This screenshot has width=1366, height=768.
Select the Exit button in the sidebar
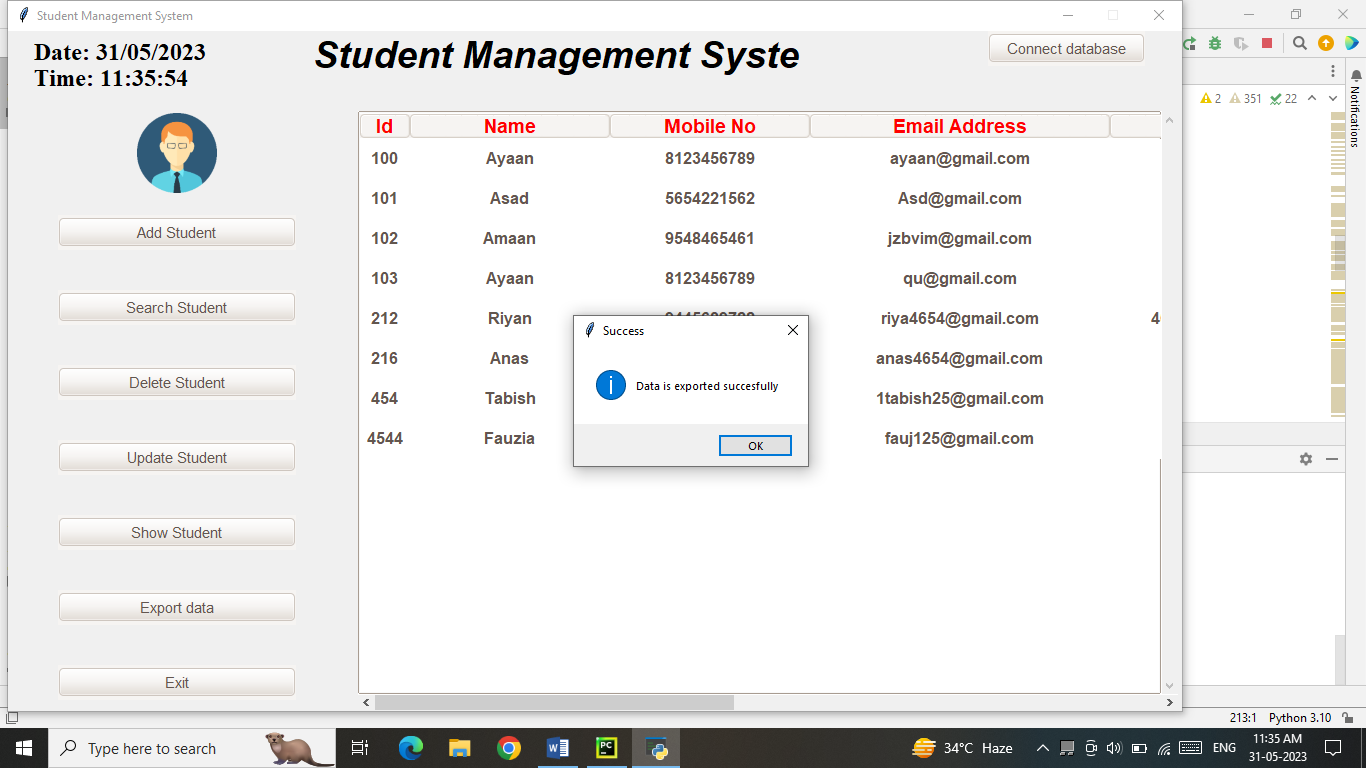pyautogui.click(x=177, y=682)
